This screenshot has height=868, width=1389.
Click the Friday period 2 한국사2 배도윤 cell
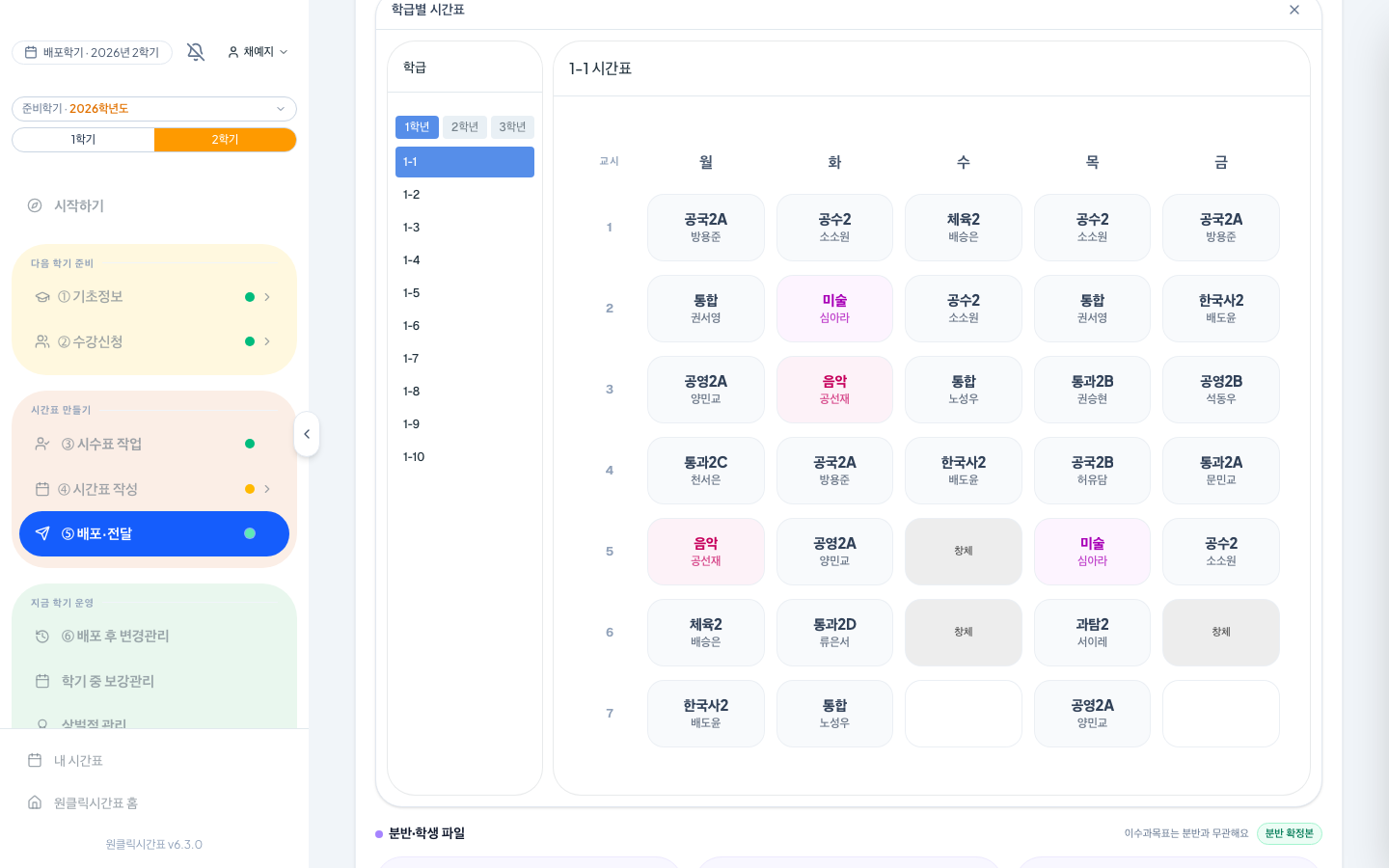1221,309
